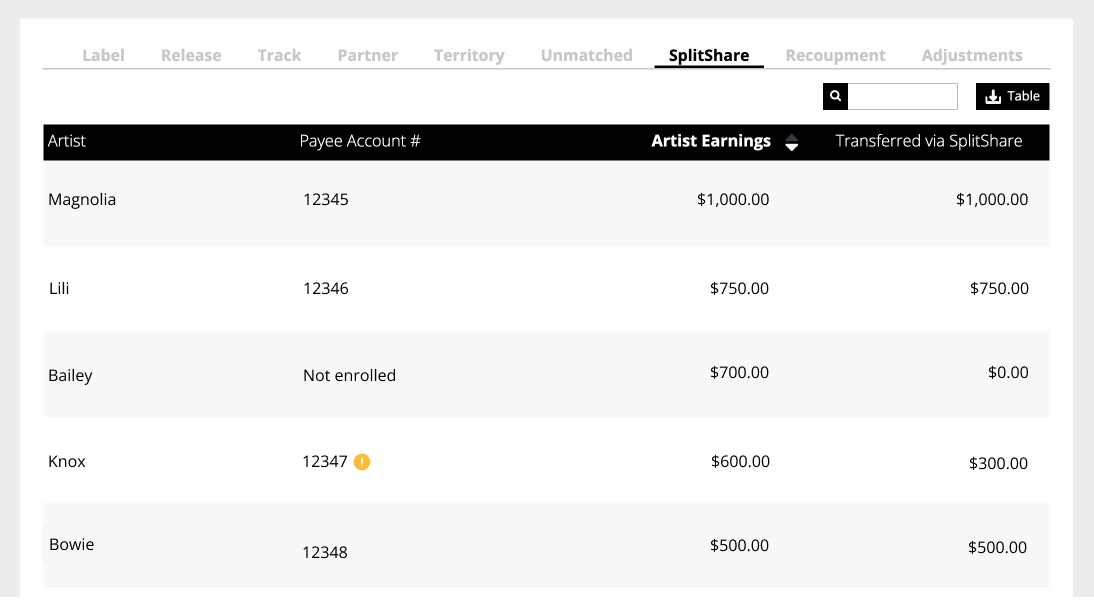Click the Transferred via SplitShare column header
This screenshot has width=1094, height=615.
point(929,141)
